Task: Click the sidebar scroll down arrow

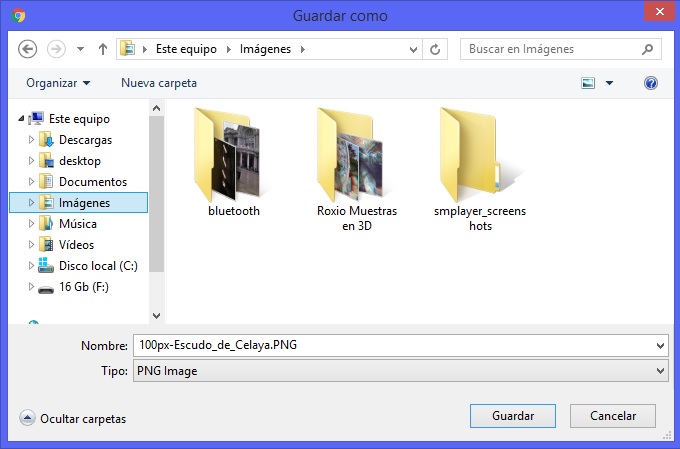Action: coord(156,315)
